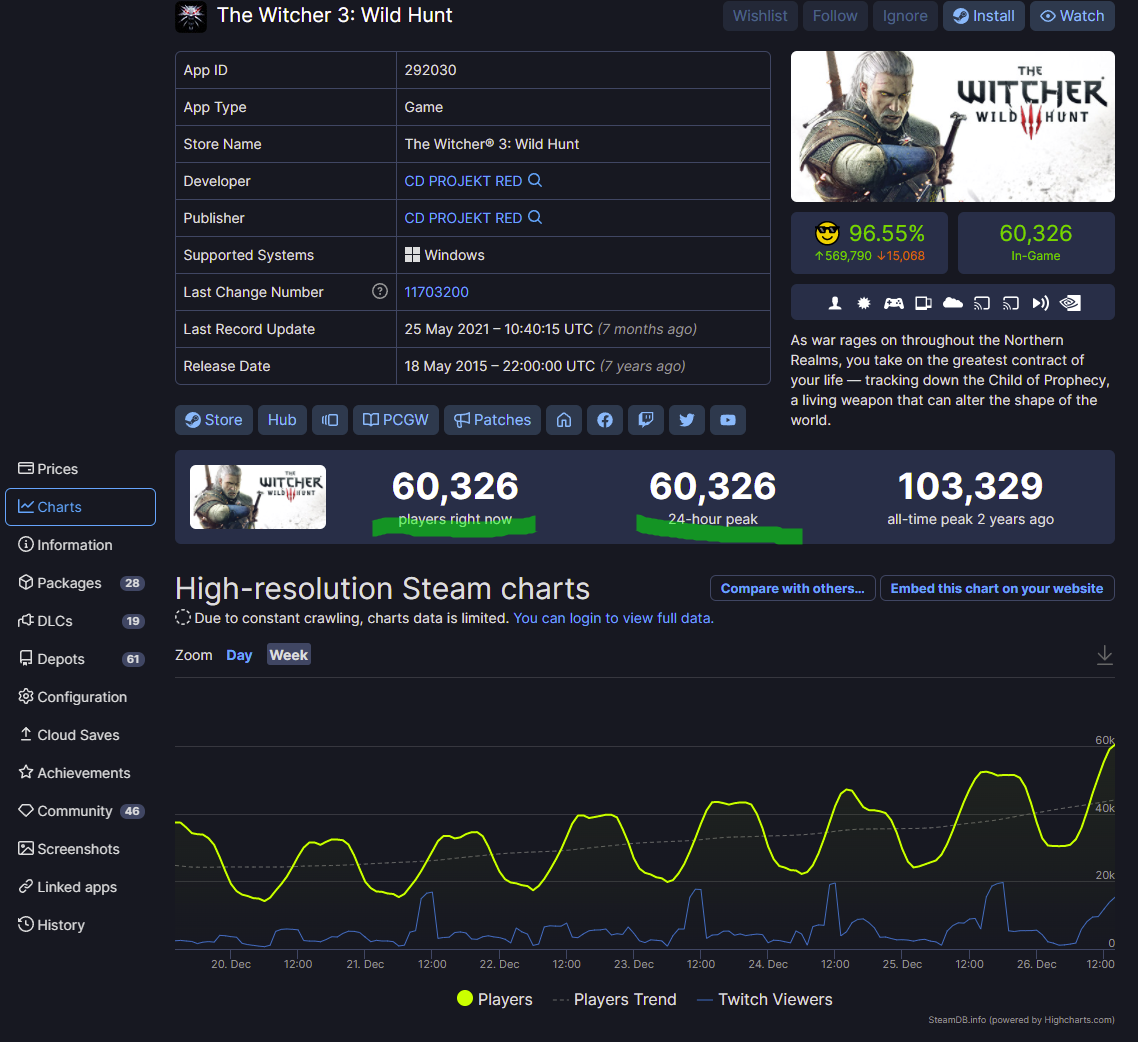This screenshot has width=1138, height=1042.
Task: Click the 60,326 In-Game counter box
Action: (1036, 243)
